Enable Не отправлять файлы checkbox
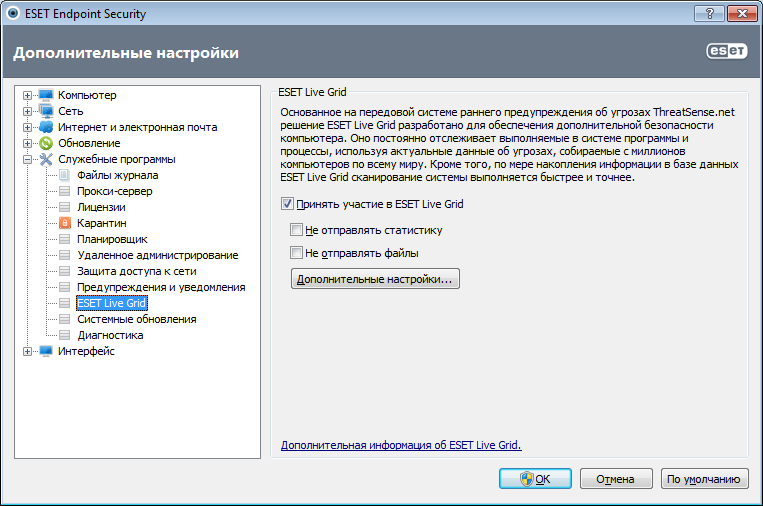The width and height of the screenshot is (763, 506). pyautogui.click(x=296, y=253)
